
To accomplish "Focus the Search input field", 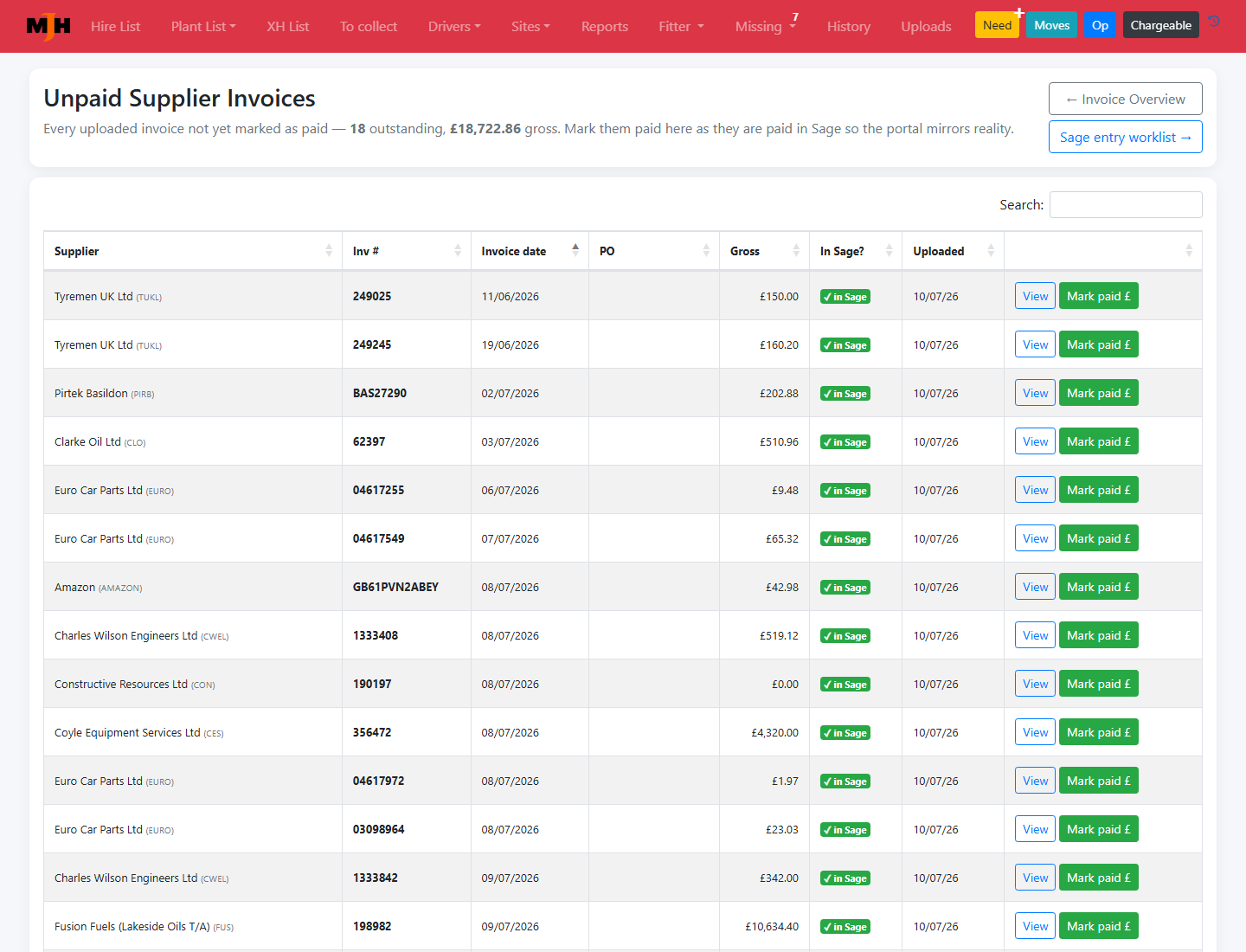I will 1126,204.
